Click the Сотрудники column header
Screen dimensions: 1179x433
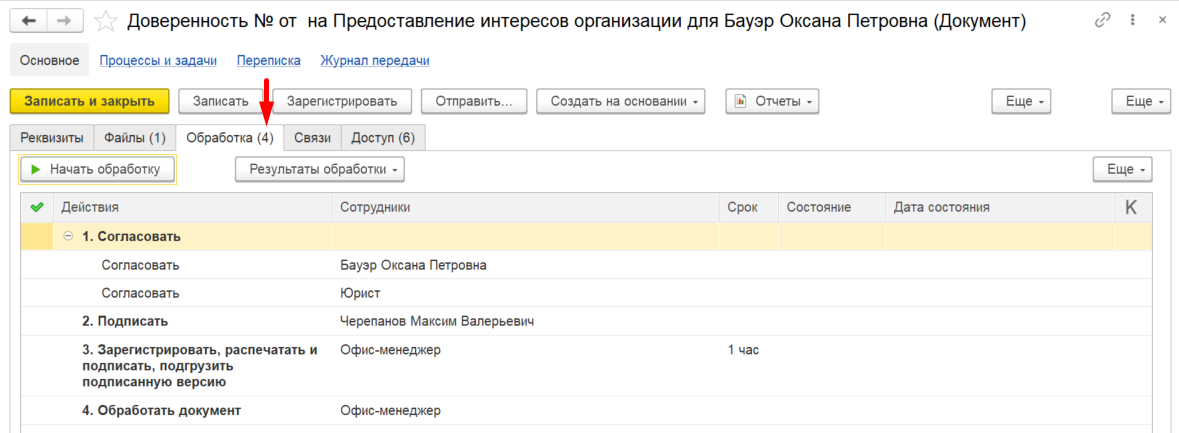pyautogui.click(x=525, y=207)
